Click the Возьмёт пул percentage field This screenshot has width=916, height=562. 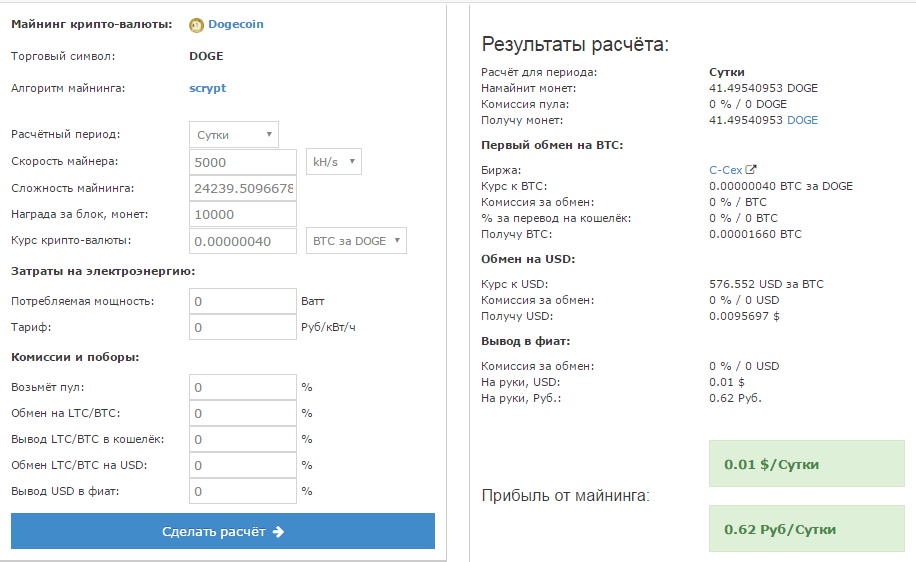click(242, 387)
